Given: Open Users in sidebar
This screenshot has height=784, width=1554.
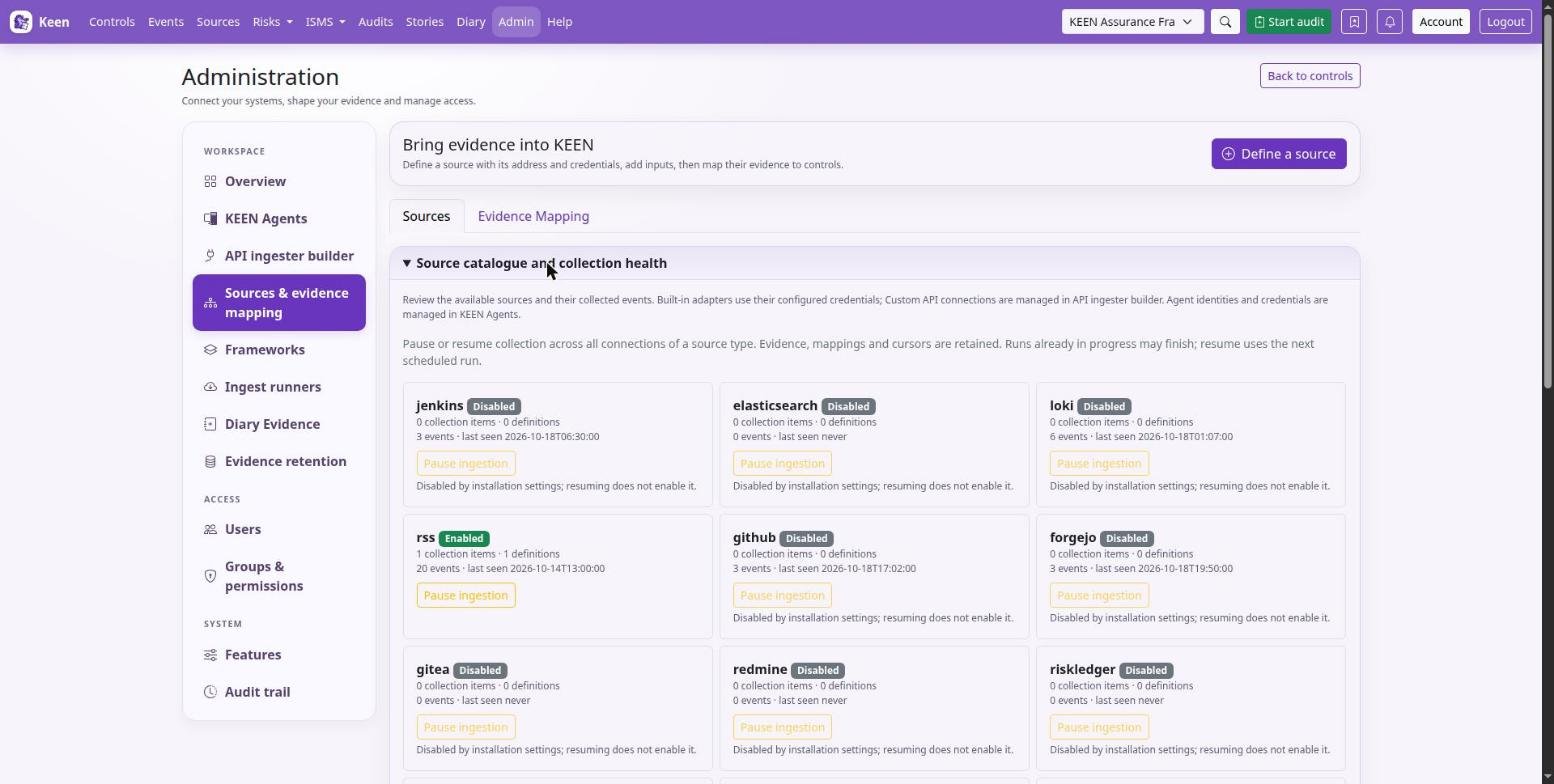Looking at the screenshot, I should point(279,530).
